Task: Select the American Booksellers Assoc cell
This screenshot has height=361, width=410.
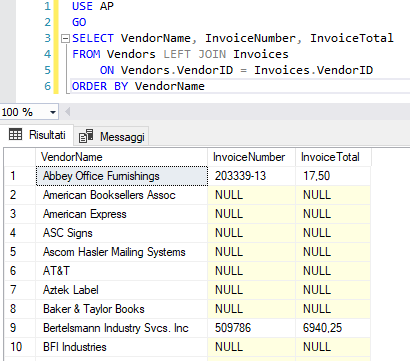Action: pos(122,195)
